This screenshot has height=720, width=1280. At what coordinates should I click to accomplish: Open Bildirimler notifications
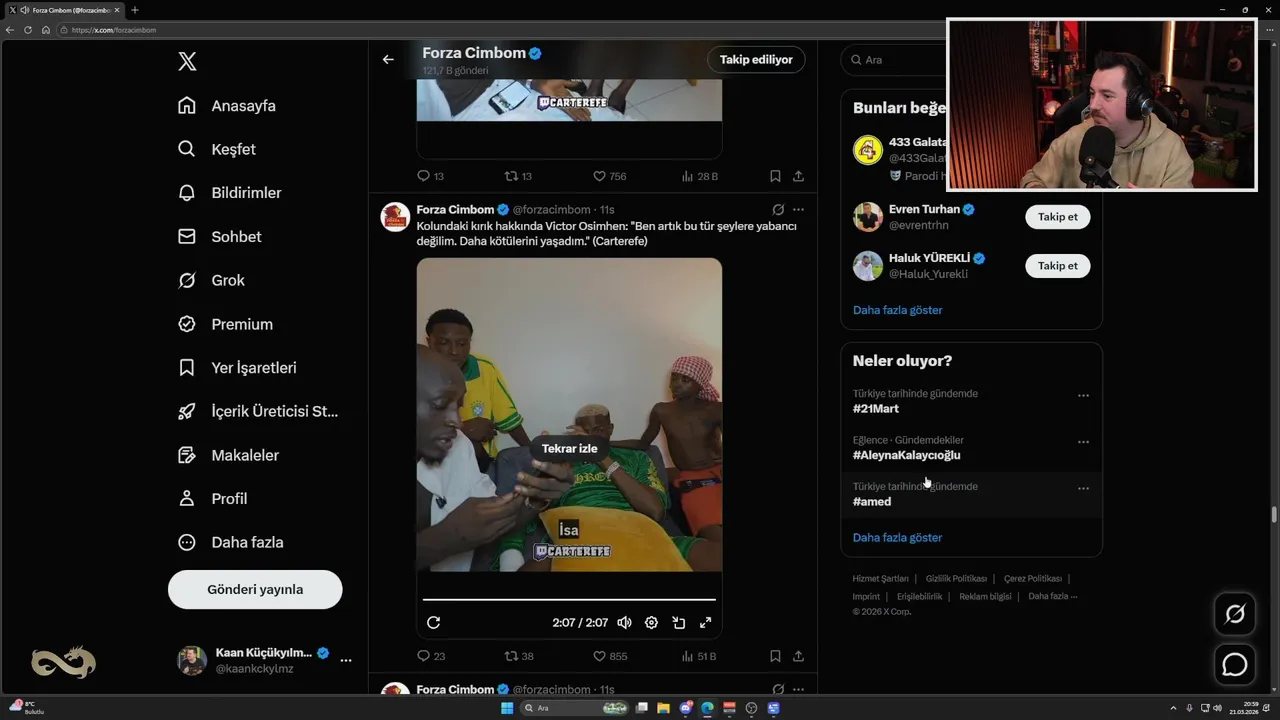230,193
